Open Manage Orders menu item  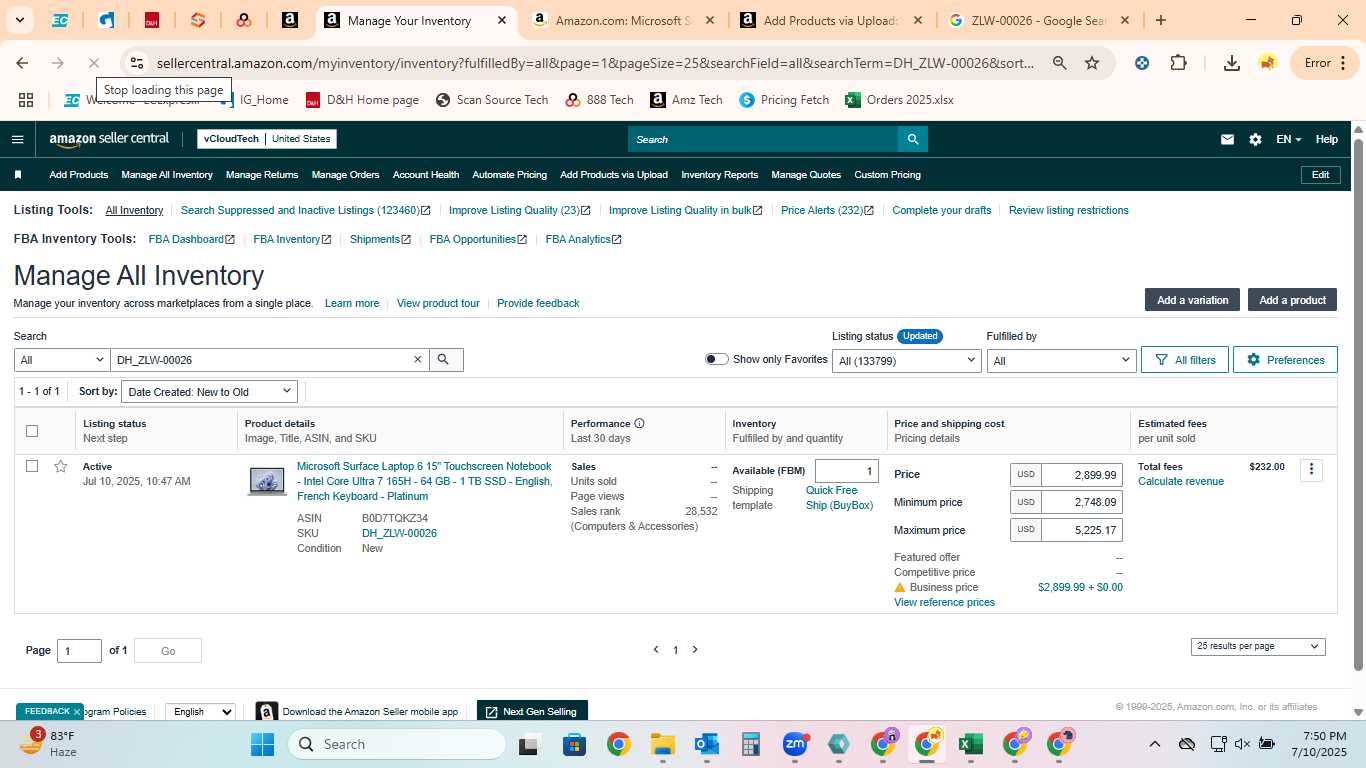coord(346,175)
